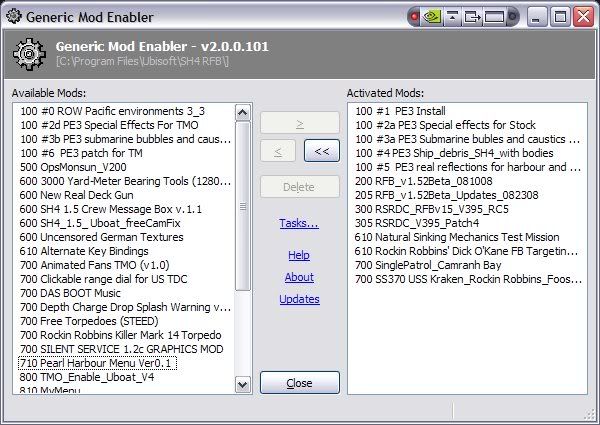
Task: Click the move-to-monitor arrow icon in title bar
Action: pos(472,17)
